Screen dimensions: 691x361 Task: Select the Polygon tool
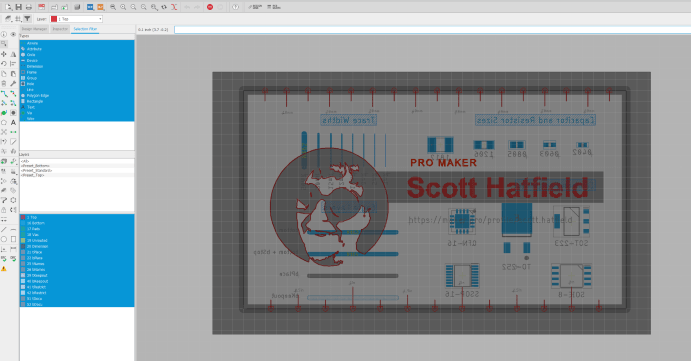click(4, 123)
